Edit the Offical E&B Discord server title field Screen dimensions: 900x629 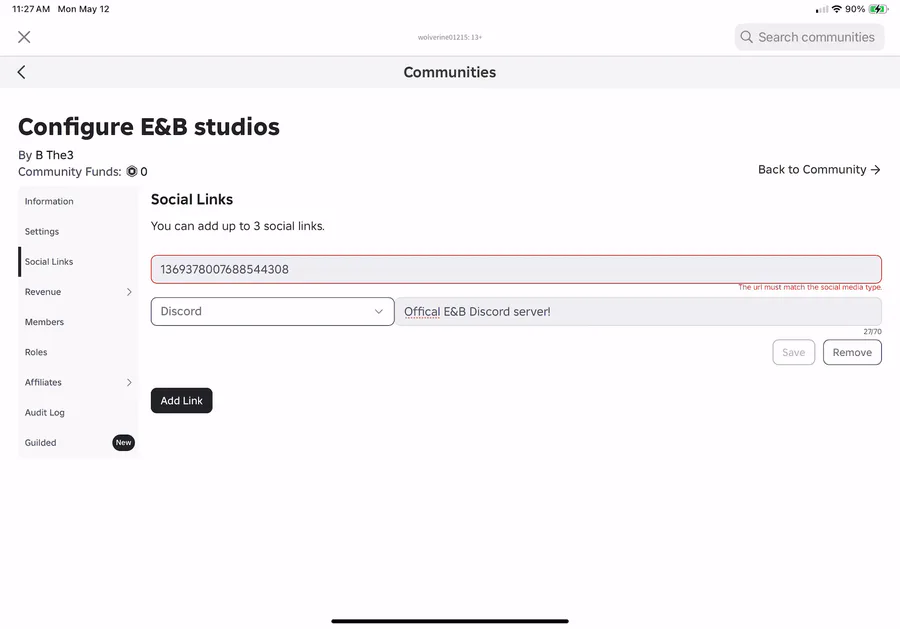tap(638, 312)
